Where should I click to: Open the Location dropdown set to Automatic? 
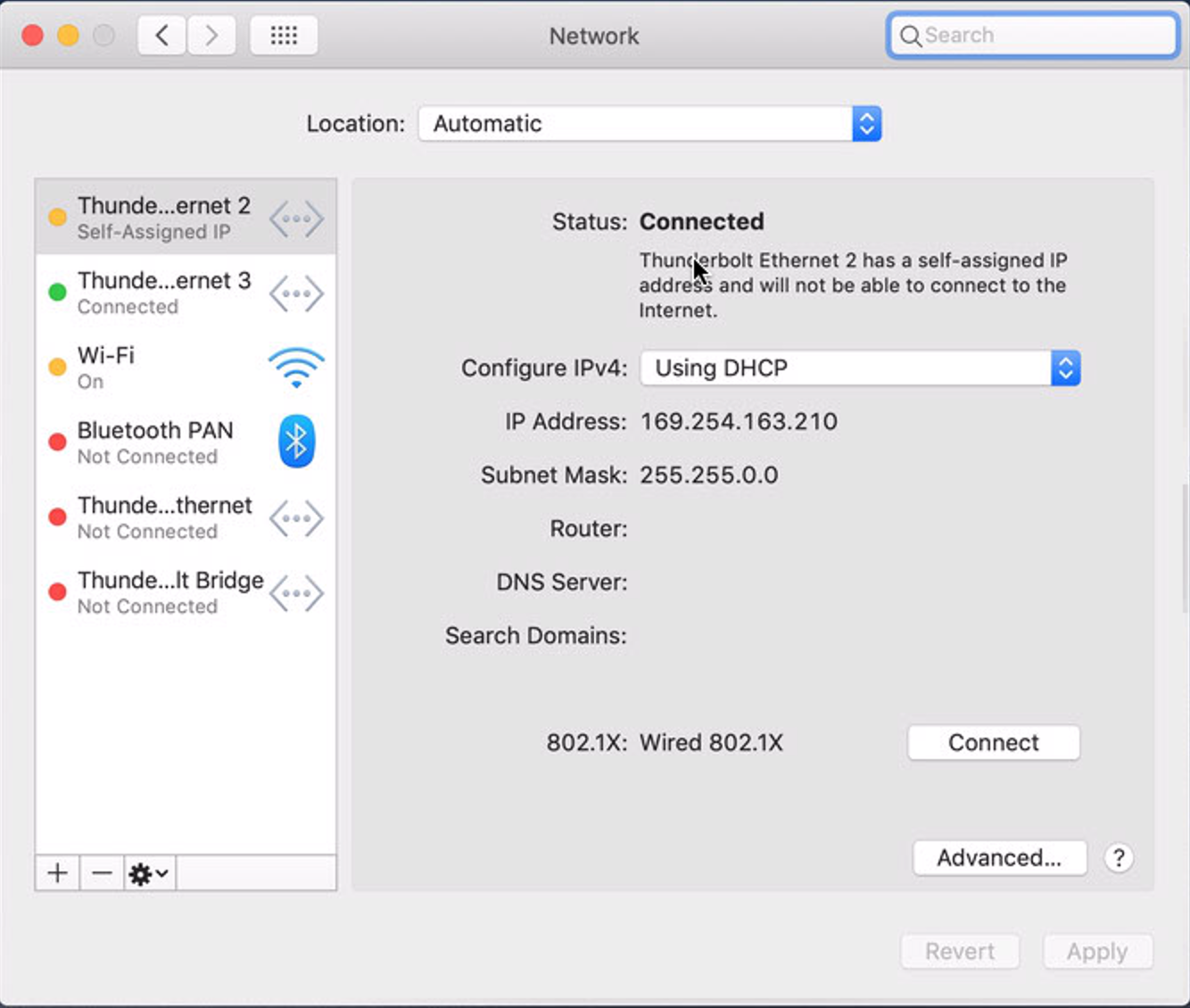tap(650, 123)
